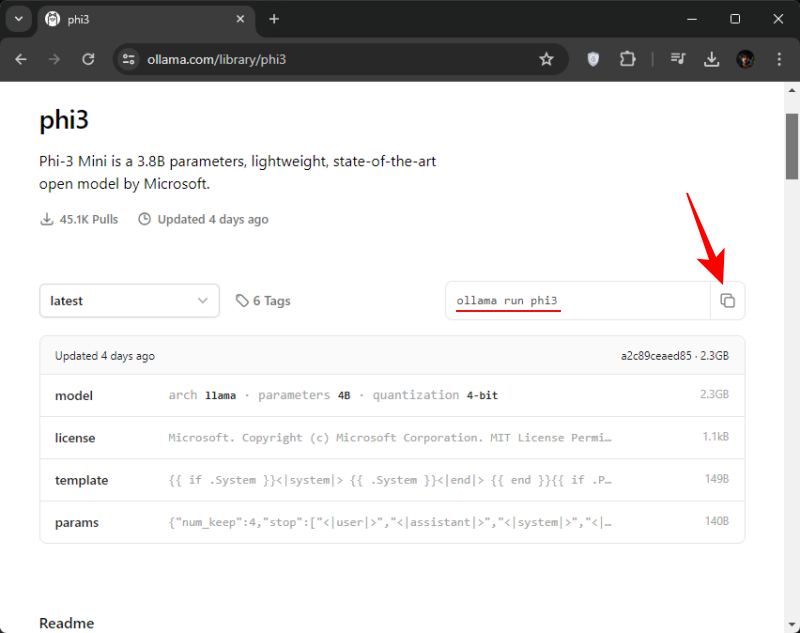
Task: Click the Readme heading
Action: (x=67, y=623)
